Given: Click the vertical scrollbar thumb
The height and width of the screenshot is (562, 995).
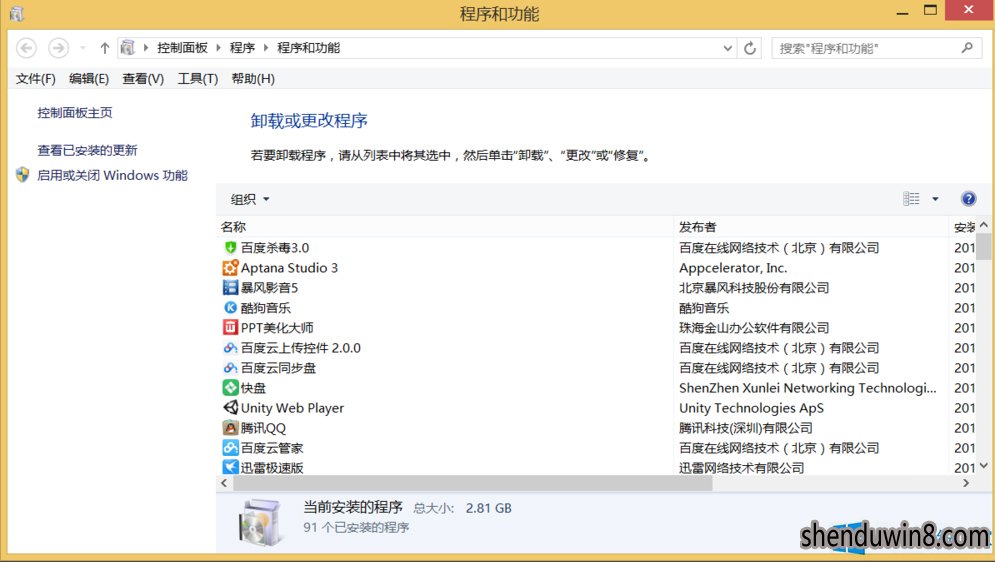Looking at the screenshot, I should 984,247.
